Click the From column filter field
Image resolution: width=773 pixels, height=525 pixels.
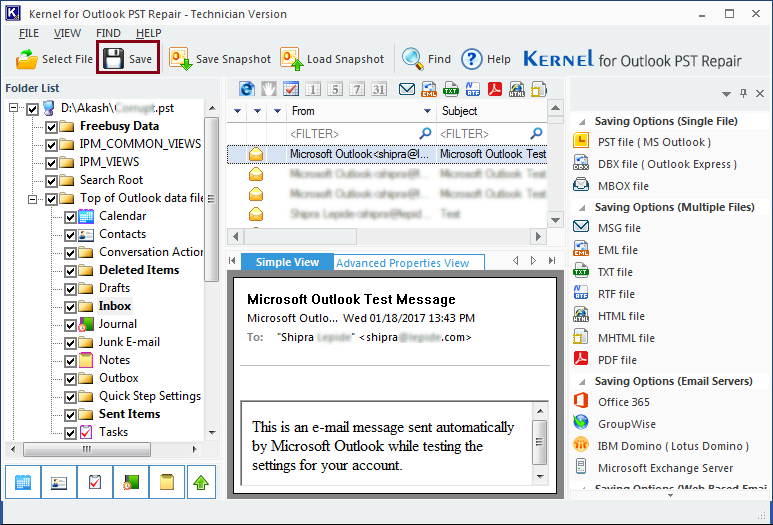tap(352, 133)
